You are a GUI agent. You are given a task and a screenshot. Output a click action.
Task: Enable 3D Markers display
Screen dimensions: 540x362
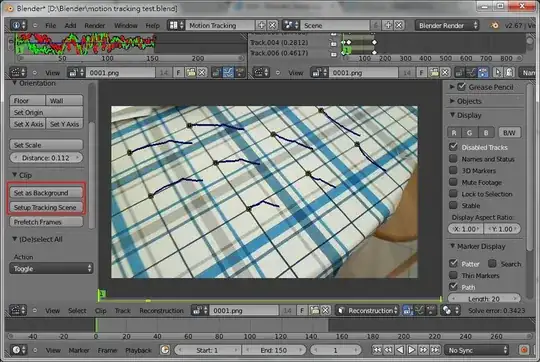point(454,170)
